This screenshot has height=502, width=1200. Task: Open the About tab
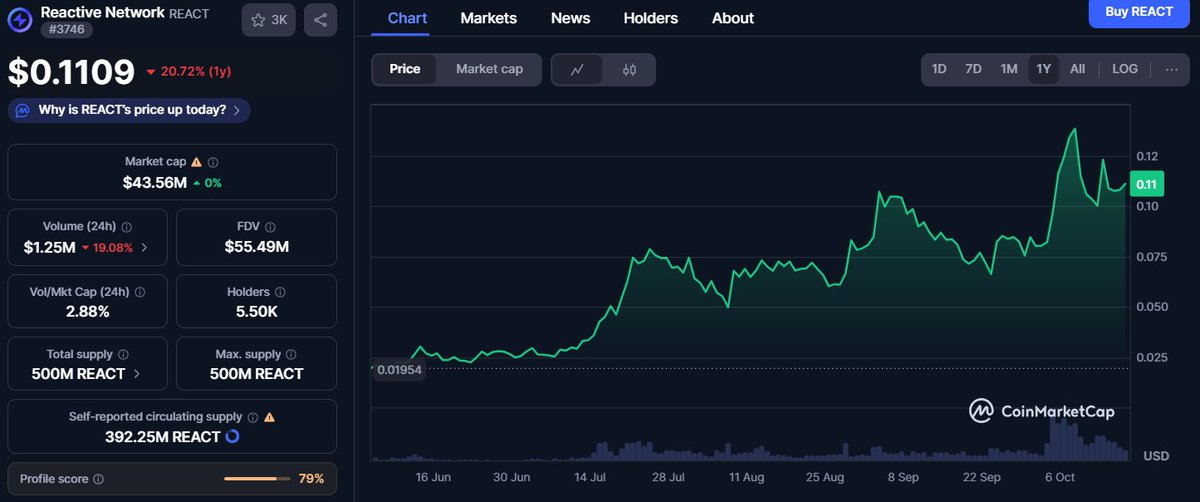tap(733, 18)
